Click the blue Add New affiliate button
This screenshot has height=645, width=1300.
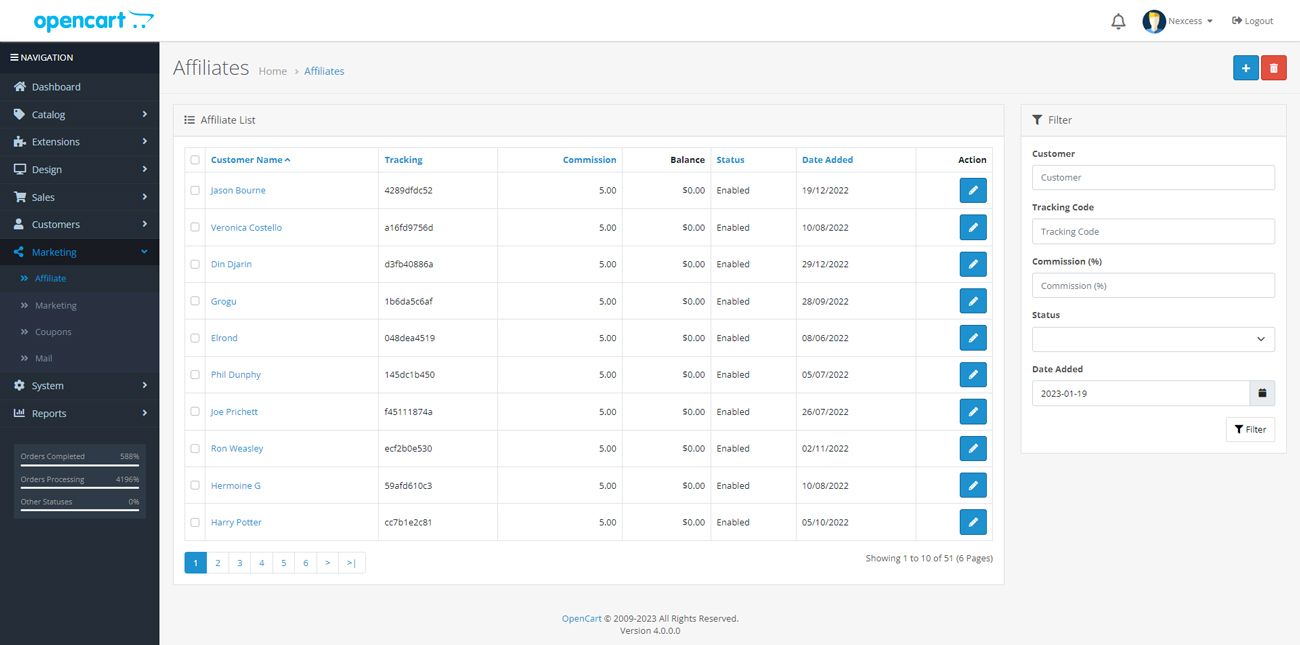(x=1245, y=67)
